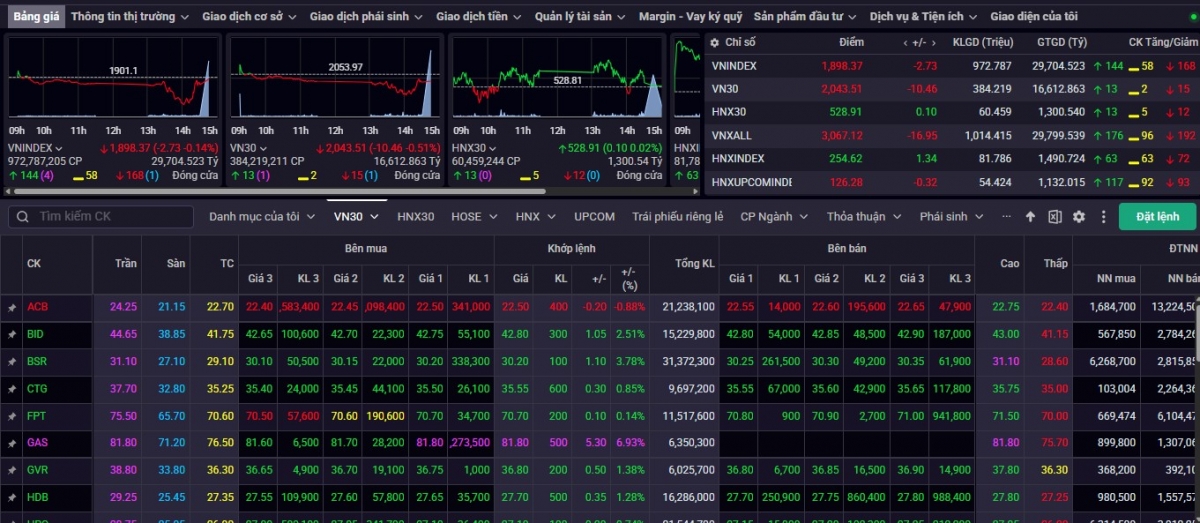Open price board settings gear
Image resolution: width=1200 pixels, height=523 pixels.
[x=1079, y=216]
